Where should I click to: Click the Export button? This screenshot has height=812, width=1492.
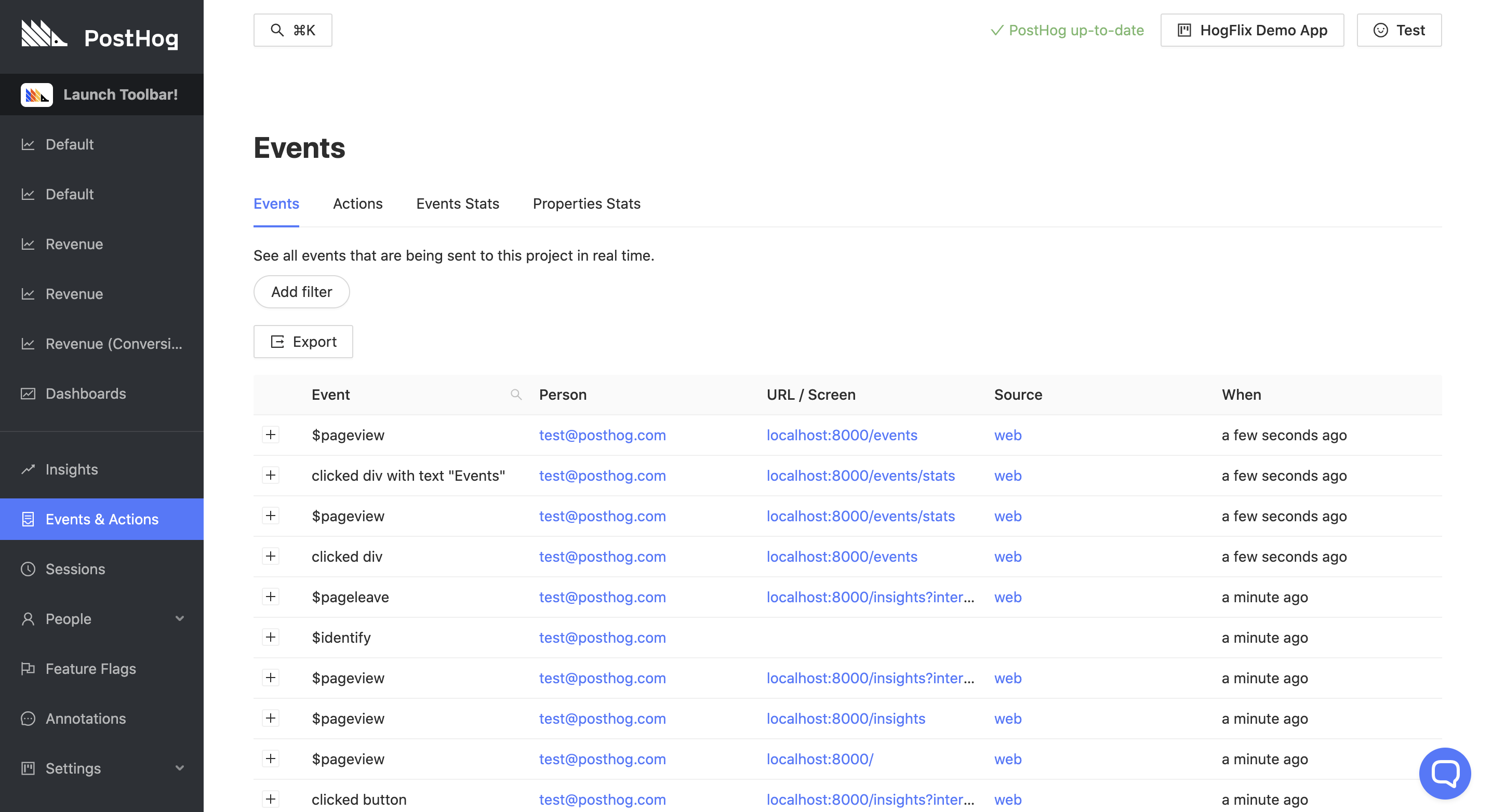click(x=303, y=342)
